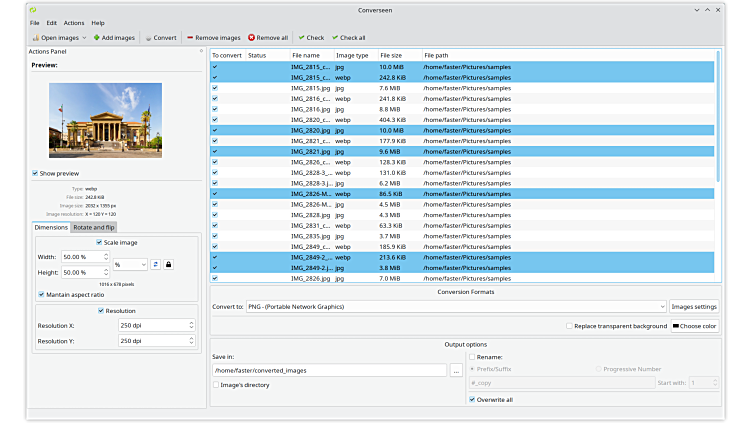Image resolution: width=752 pixels, height=423 pixels.
Task: Open the scale unit % dropdown
Action: (x=129, y=264)
